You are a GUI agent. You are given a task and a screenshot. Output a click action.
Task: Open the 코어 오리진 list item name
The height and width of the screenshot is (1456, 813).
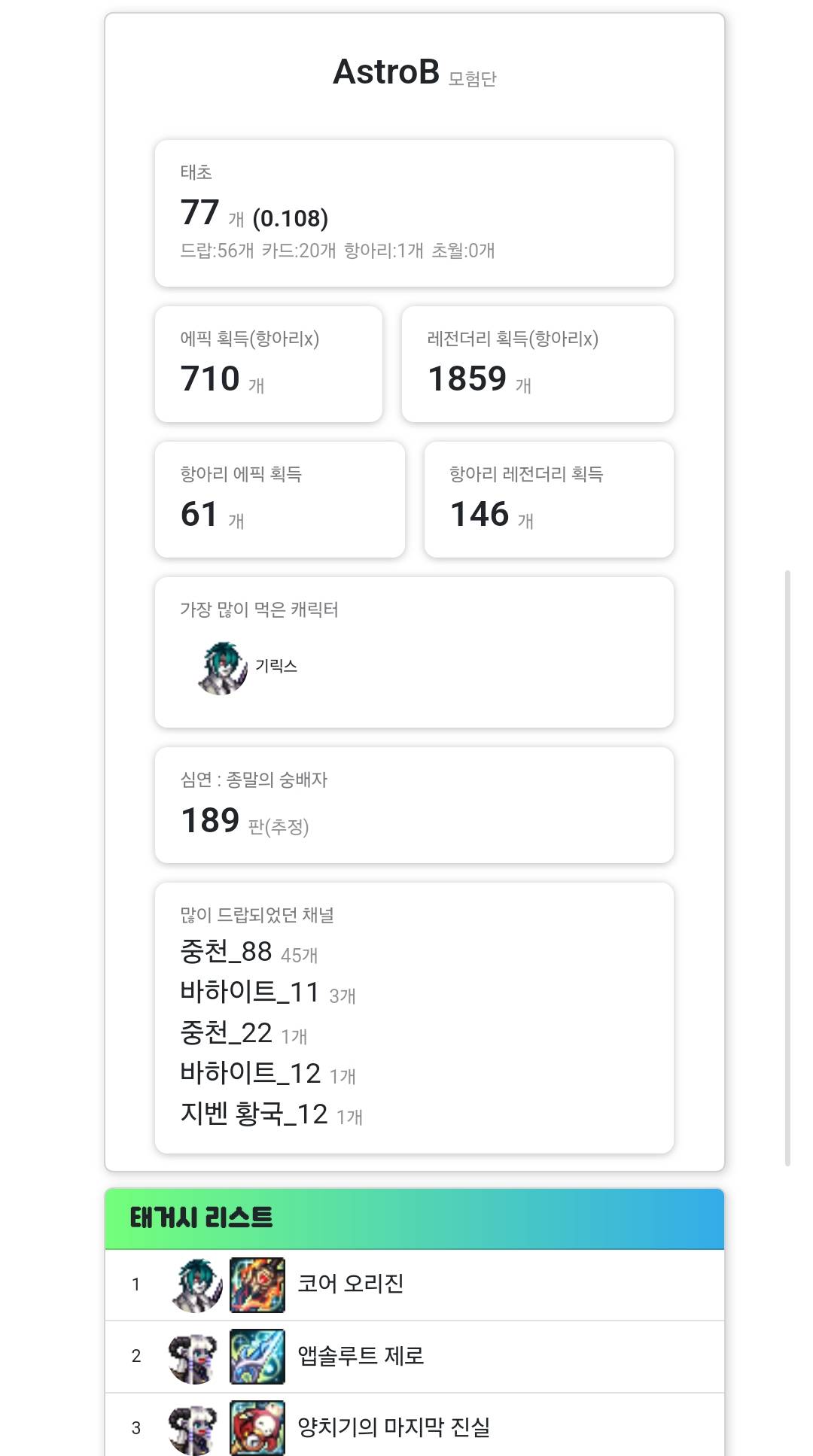click(x=351, y=1284)
